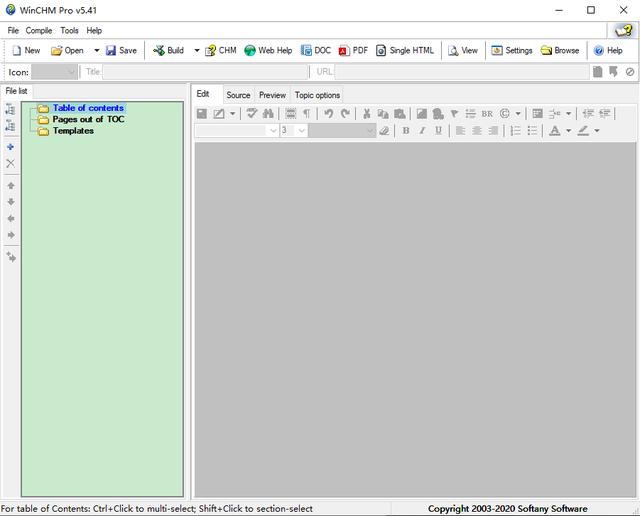Viewport: 640px width, 516px height.
Task: Click the clear circle-slash icon near URL
Action: (x=630, y=72)
